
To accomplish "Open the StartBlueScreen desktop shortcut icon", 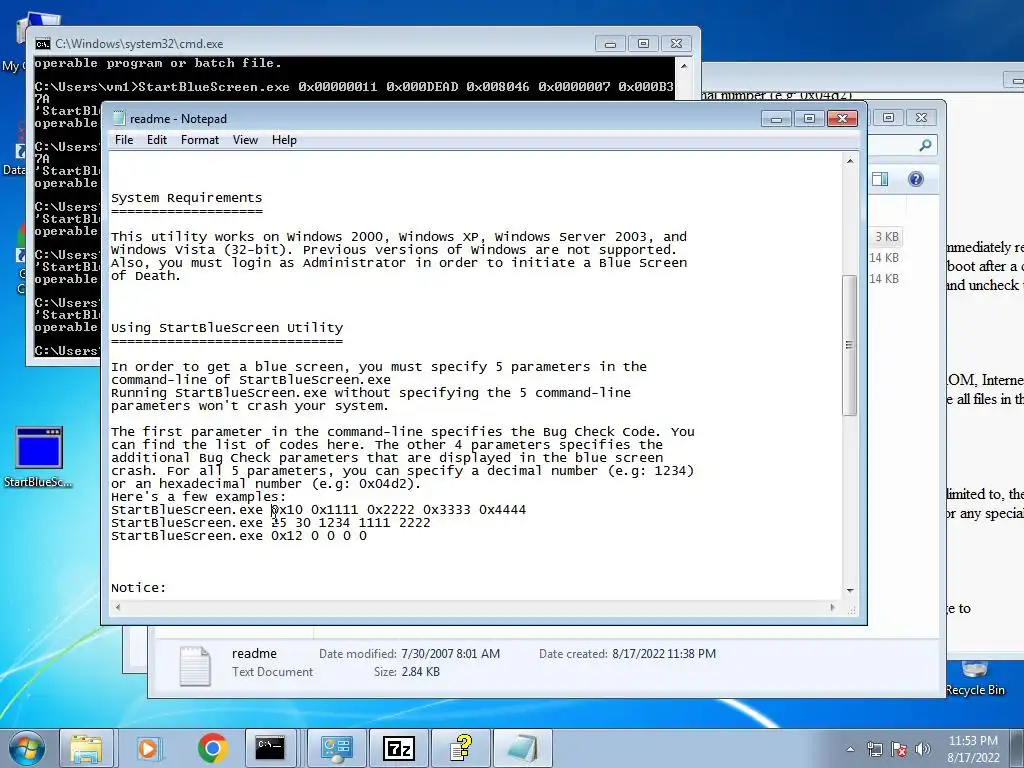I will coord(39,457).
